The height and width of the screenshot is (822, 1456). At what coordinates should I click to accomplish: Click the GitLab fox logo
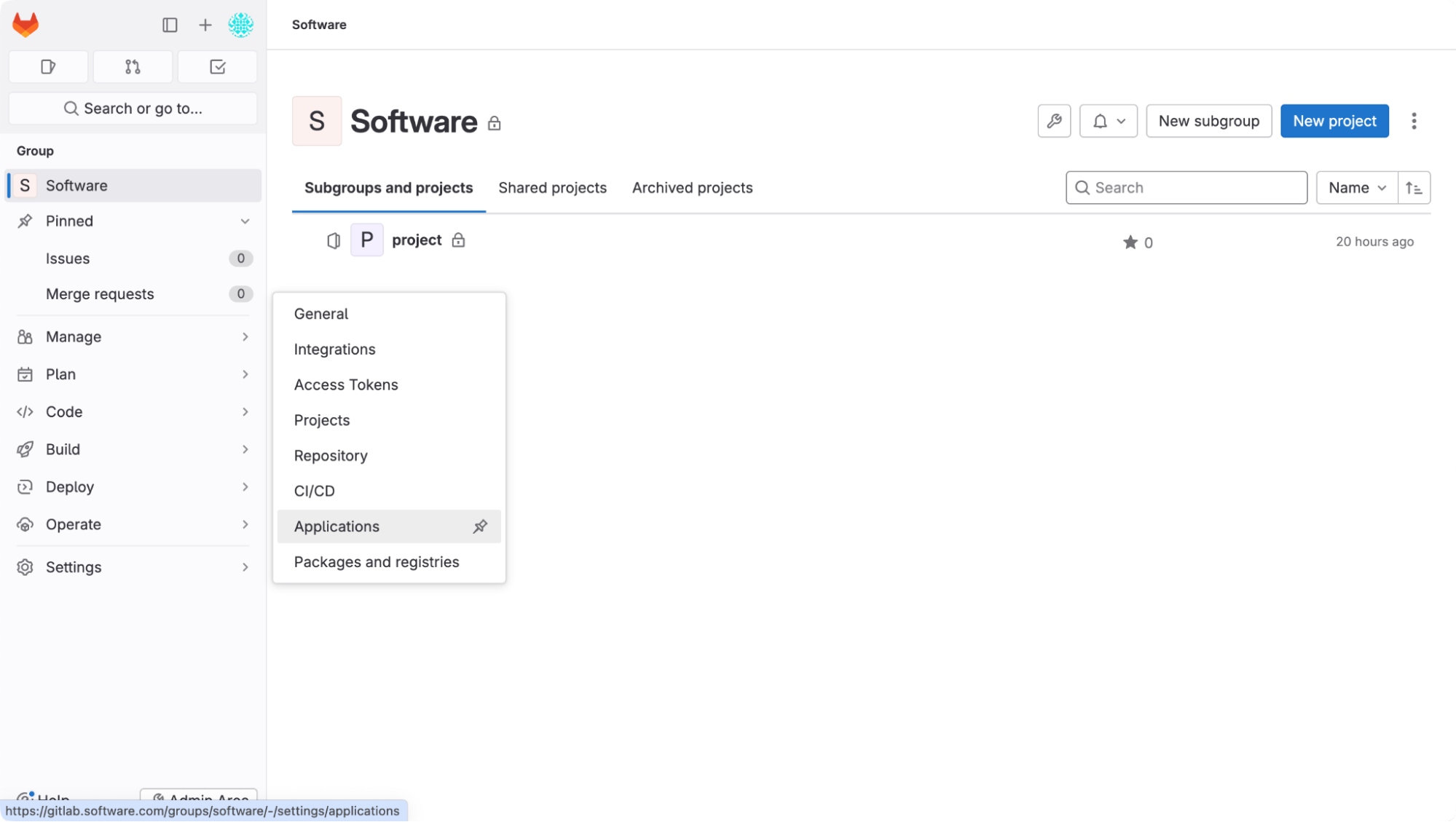pos(25,24)
